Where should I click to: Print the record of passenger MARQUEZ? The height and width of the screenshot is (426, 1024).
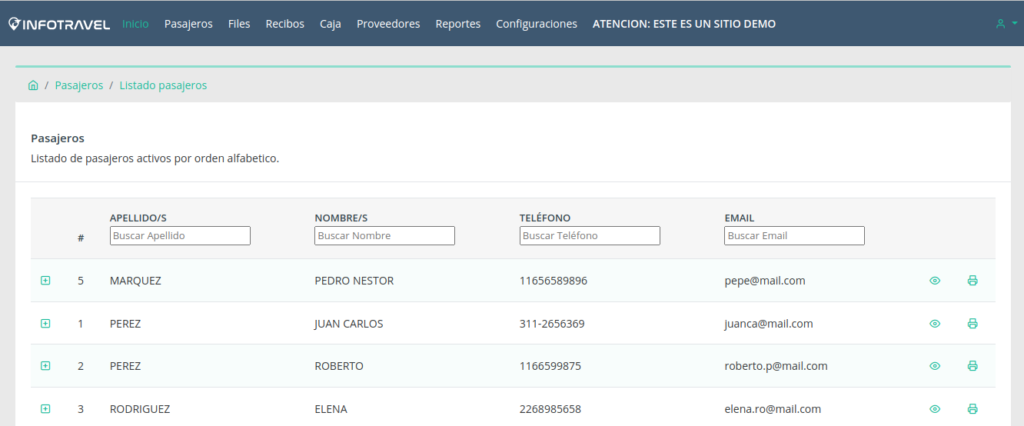tap(972, 281)
